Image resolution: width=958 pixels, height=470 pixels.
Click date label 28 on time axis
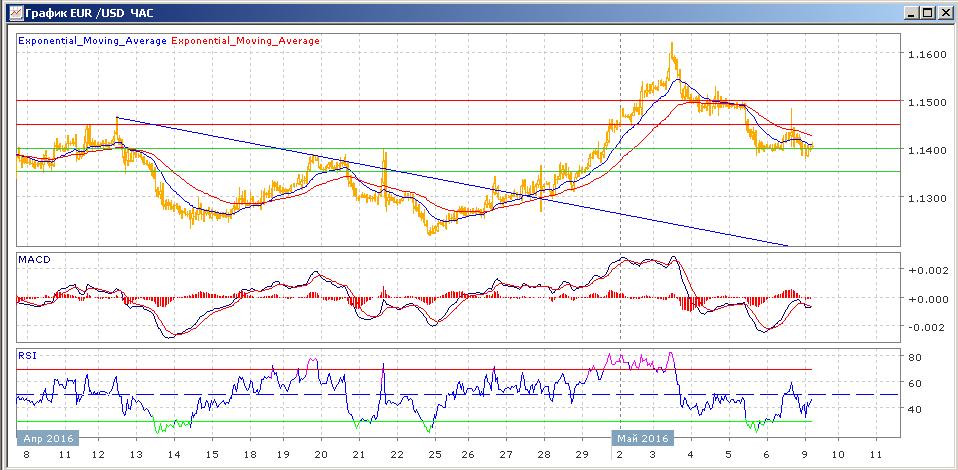544,455
